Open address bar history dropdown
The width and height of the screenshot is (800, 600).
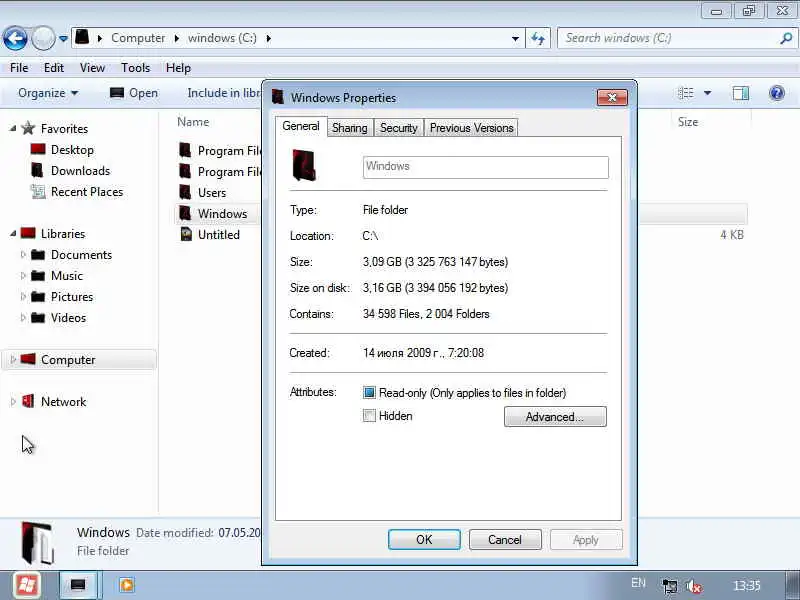515,38
